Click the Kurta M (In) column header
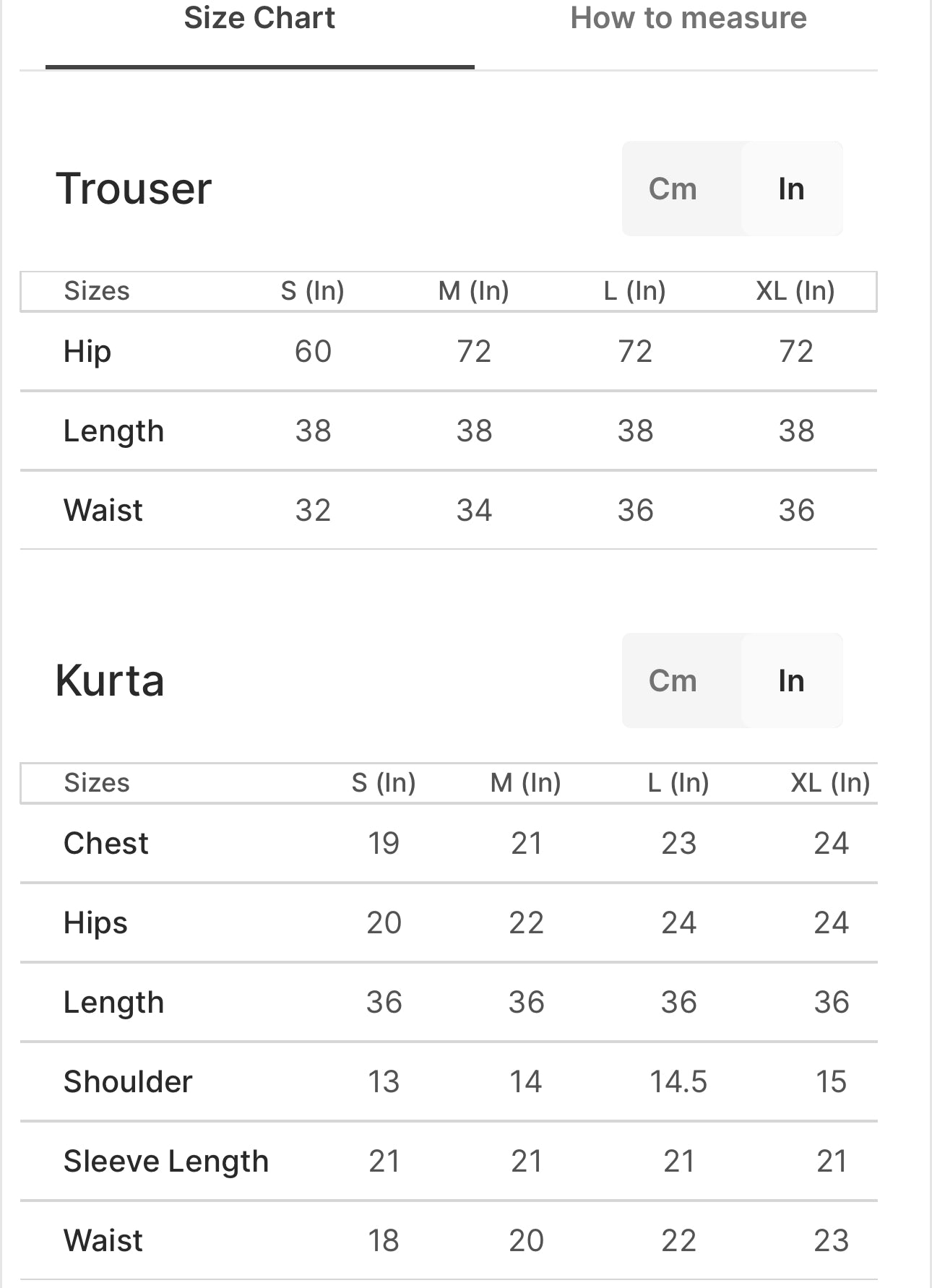Image resolution: width=932 pixels, height=1288 pixels. point(525,783)
